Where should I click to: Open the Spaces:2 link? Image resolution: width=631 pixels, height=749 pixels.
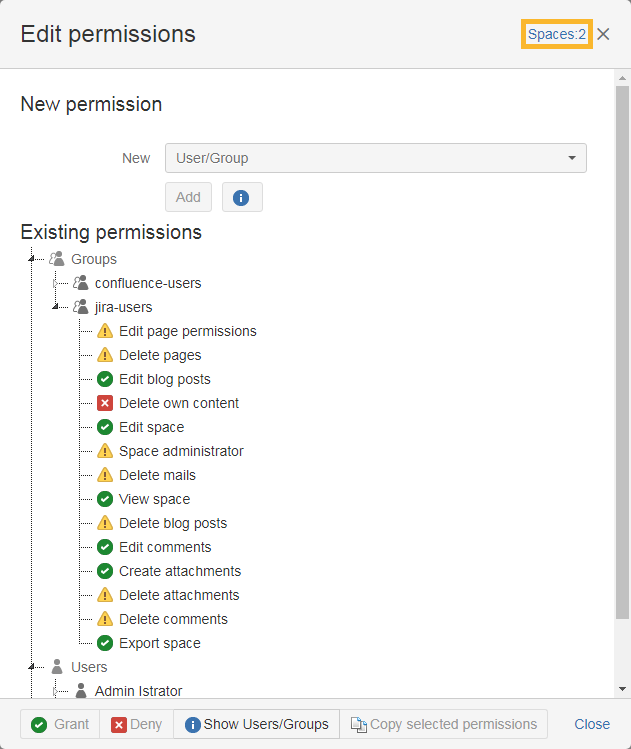tap(557, 34)
